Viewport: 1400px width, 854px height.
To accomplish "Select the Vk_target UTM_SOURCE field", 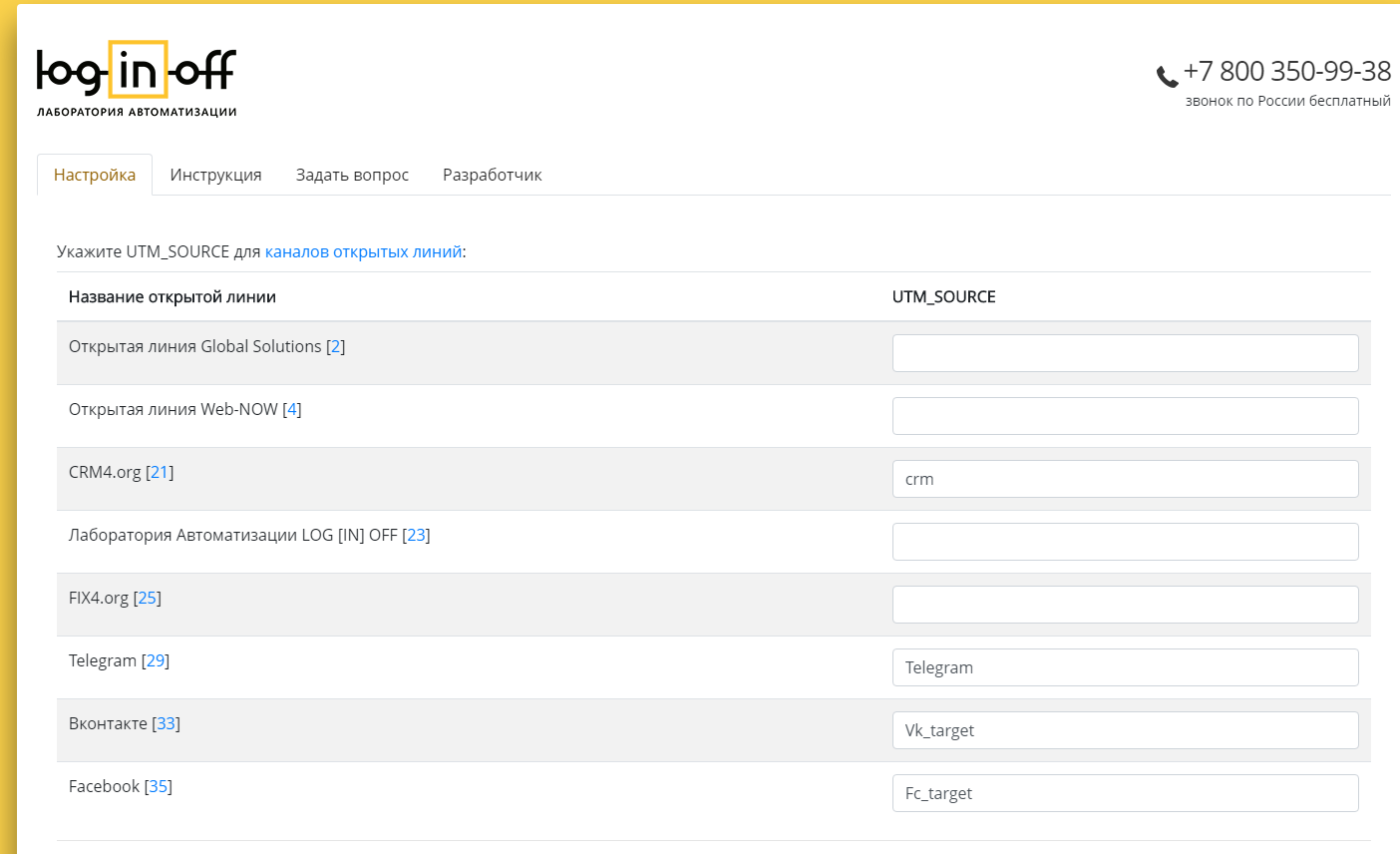I will [1125, 730].
